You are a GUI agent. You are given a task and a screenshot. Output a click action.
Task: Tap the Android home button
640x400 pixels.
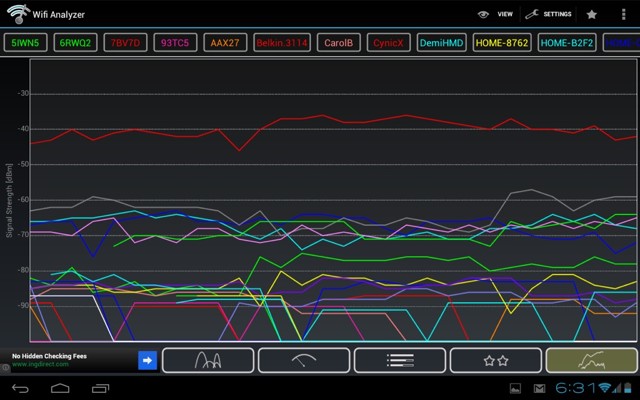pyautogui.click(x=60, y=388)
